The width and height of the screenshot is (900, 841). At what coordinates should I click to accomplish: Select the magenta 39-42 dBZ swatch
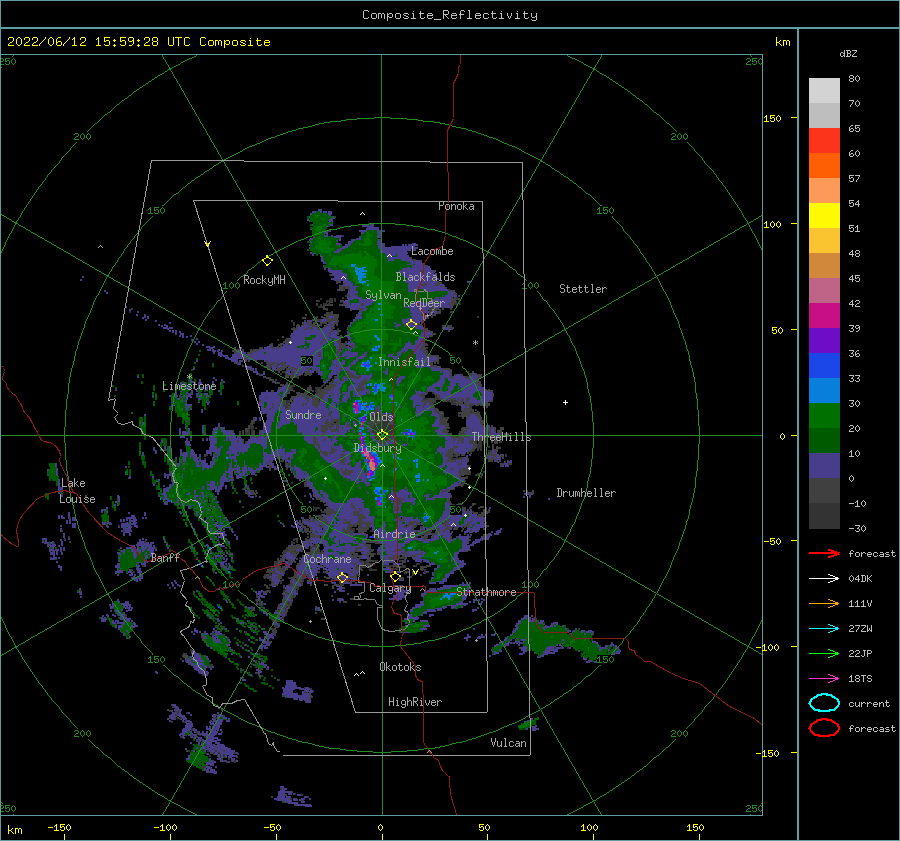click(824, 316)
